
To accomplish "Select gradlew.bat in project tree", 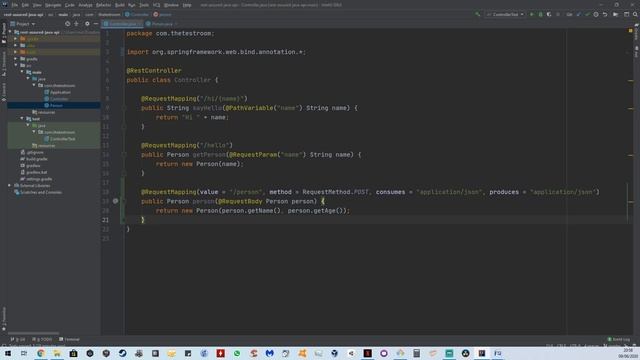I will (36, 172).
